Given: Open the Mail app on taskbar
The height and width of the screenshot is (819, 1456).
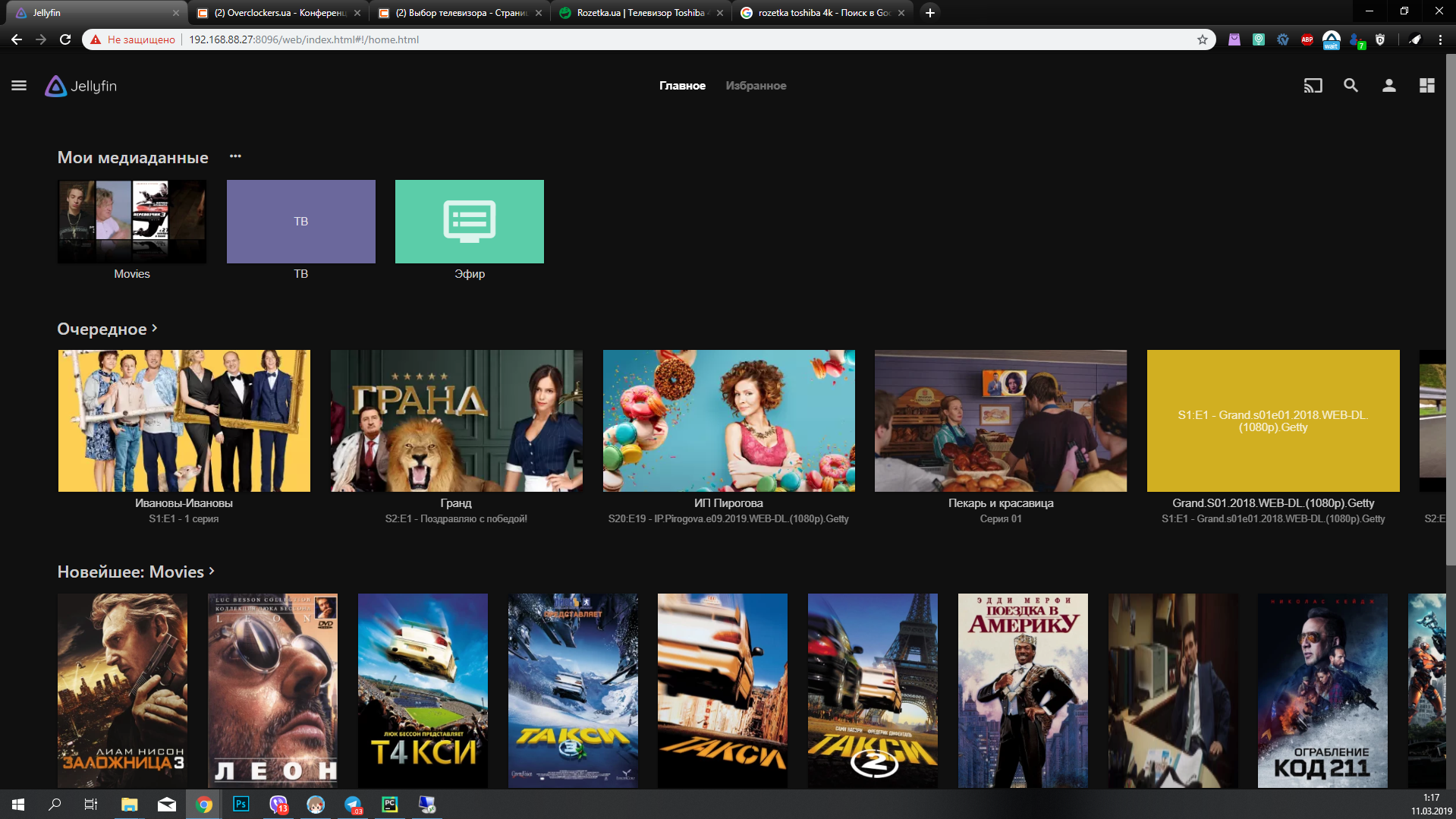Looking at the screenshot, I should click(x=167, y=805).
